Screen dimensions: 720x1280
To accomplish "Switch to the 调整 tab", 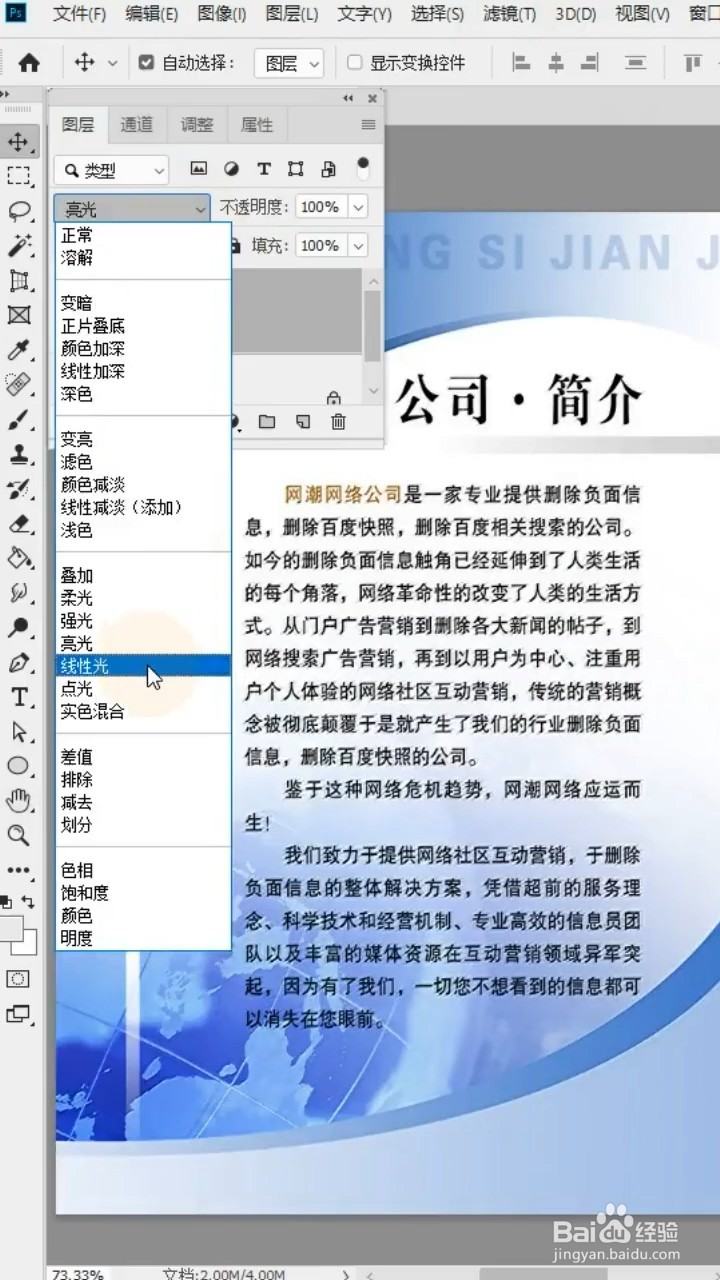I will point(197,125).
